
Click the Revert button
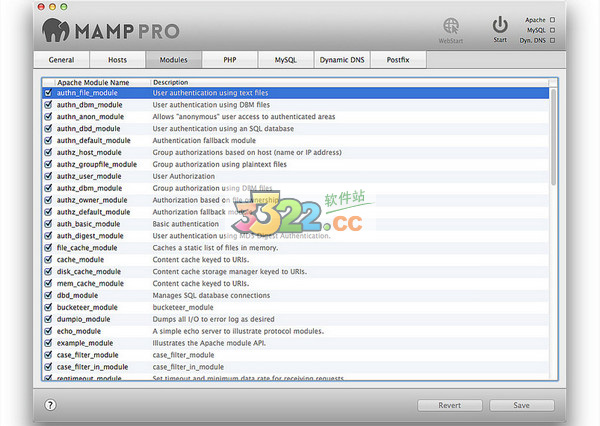pos(450,405)
